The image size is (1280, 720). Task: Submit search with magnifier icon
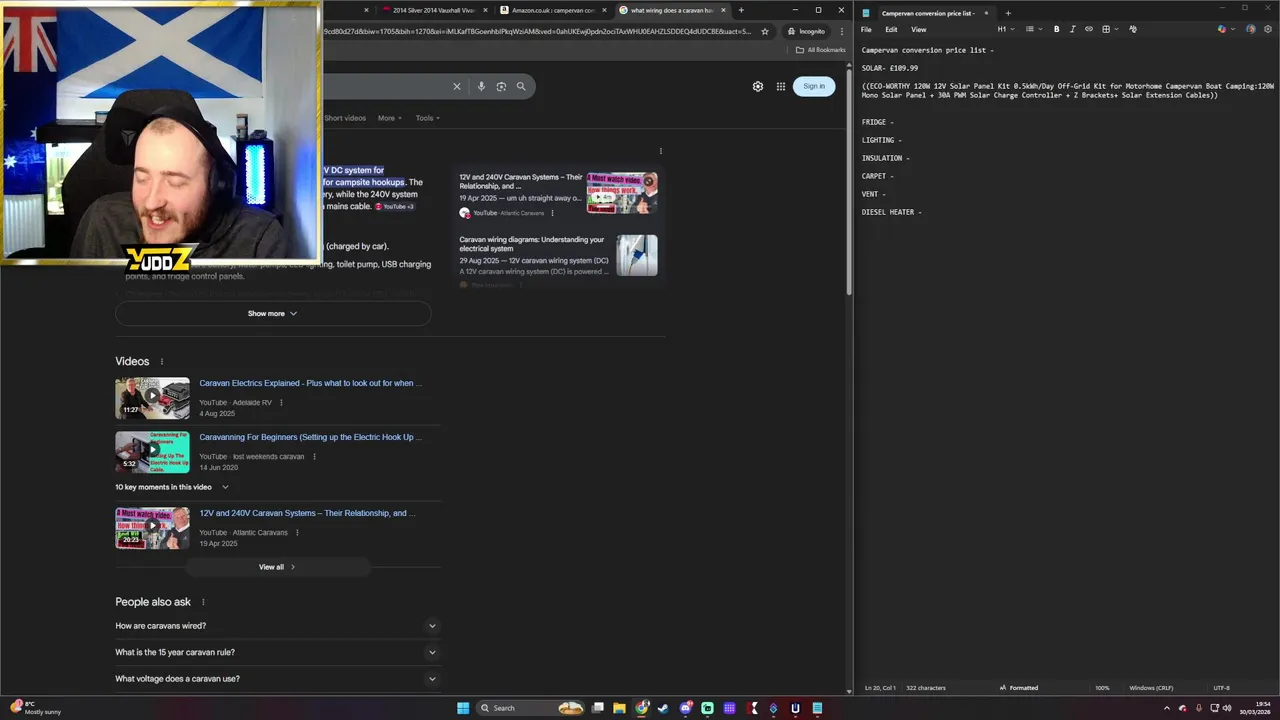(521, 86)
